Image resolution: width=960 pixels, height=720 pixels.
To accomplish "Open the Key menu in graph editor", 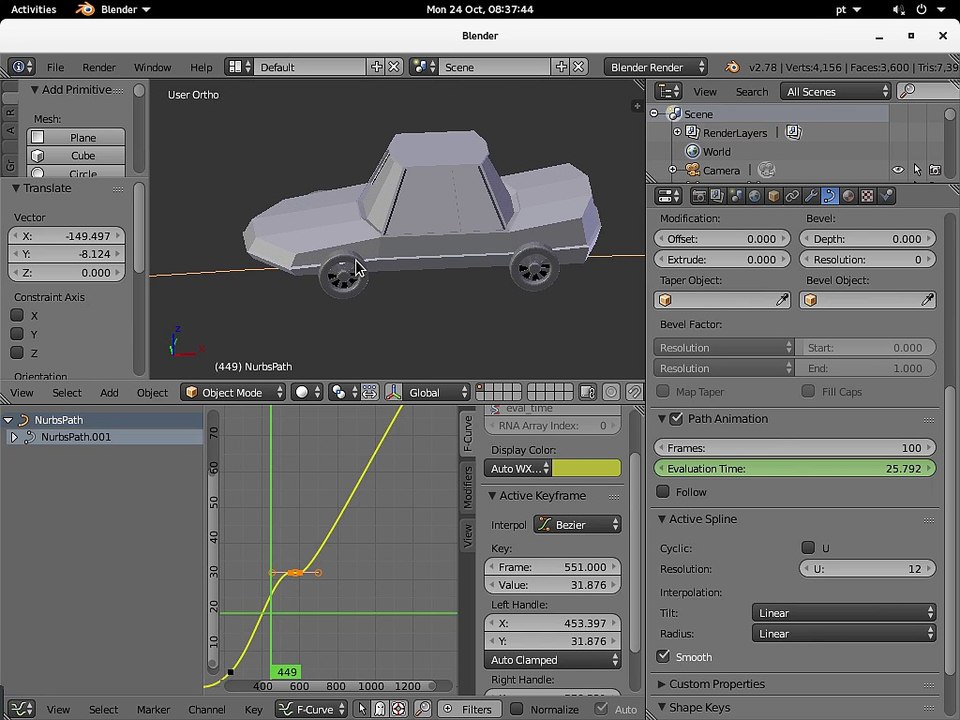I will pyautogui.click(x=253, y=710).
